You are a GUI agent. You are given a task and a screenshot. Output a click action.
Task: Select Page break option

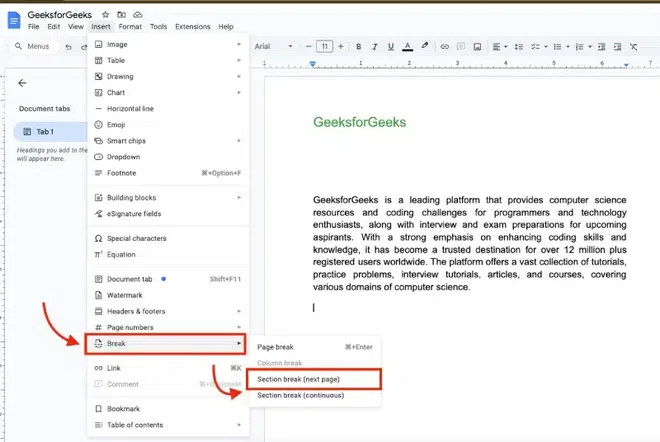tap(315, 347)
